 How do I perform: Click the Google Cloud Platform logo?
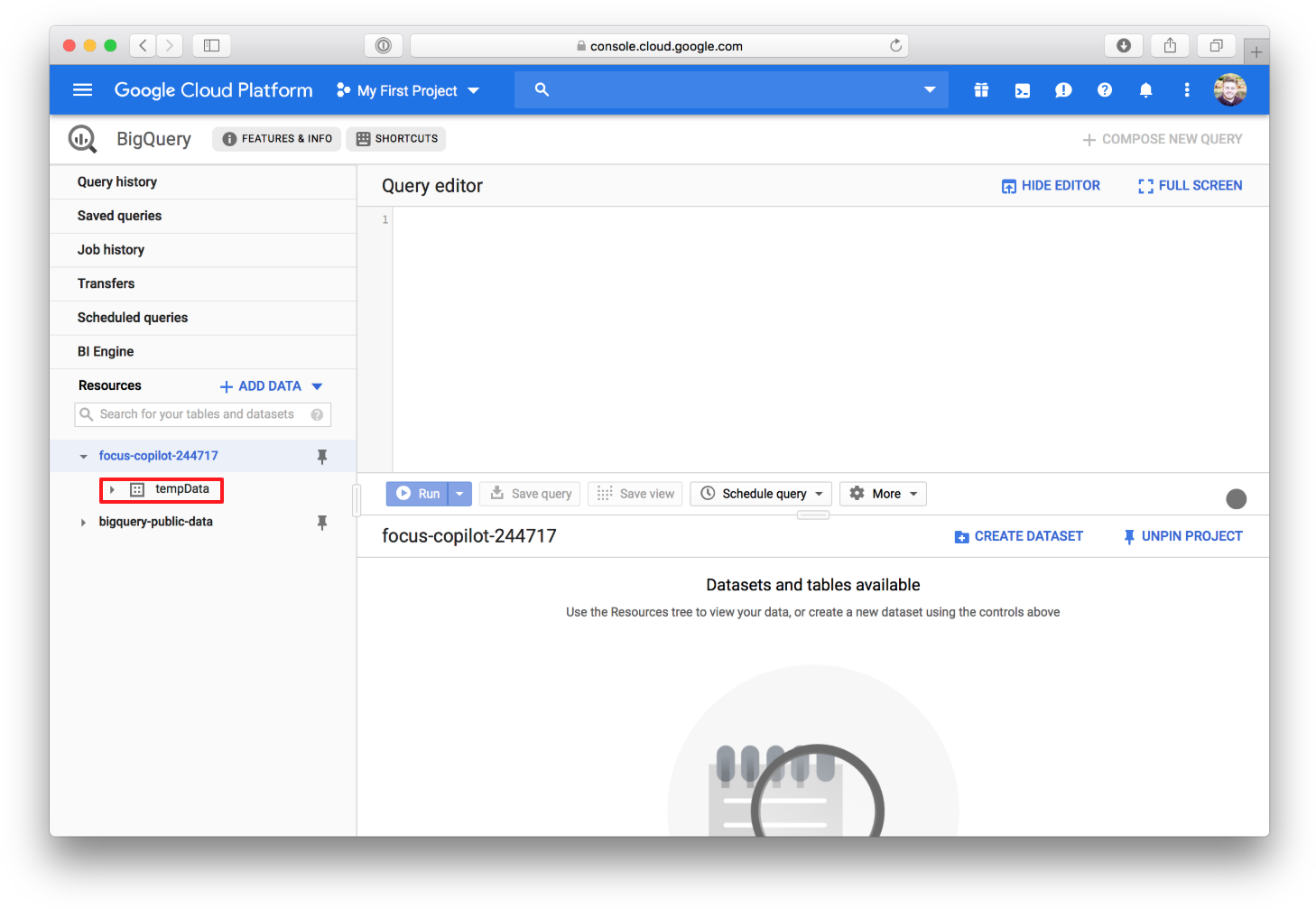[213, 90]
